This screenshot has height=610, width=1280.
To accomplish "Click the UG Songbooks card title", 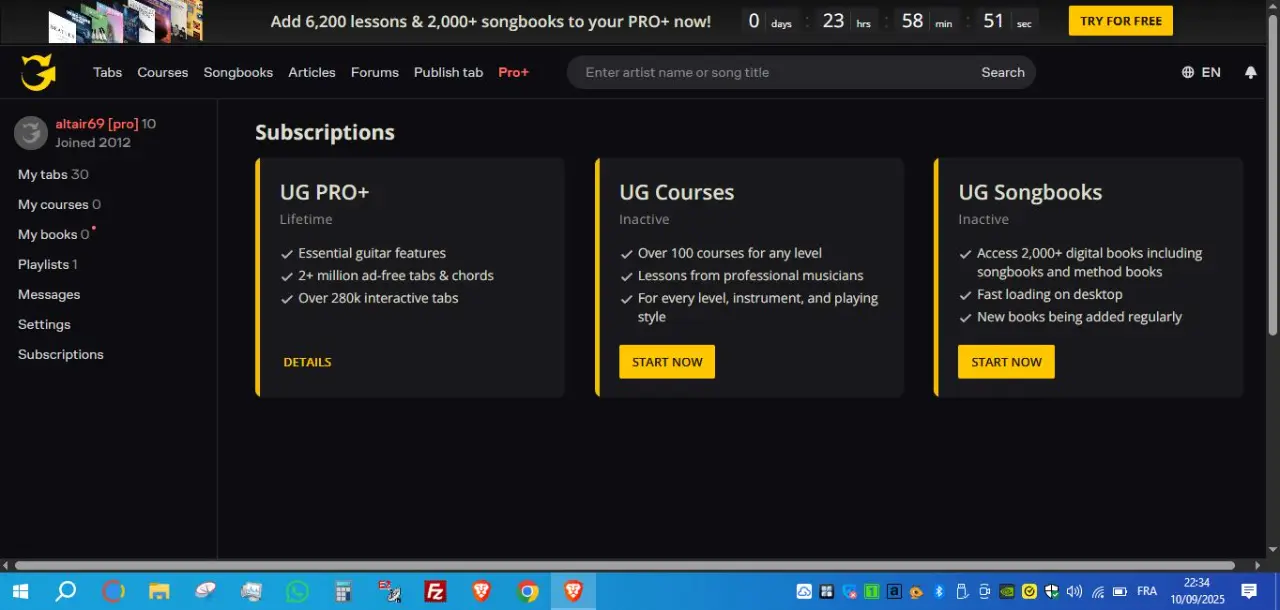I will [1030, 192].
